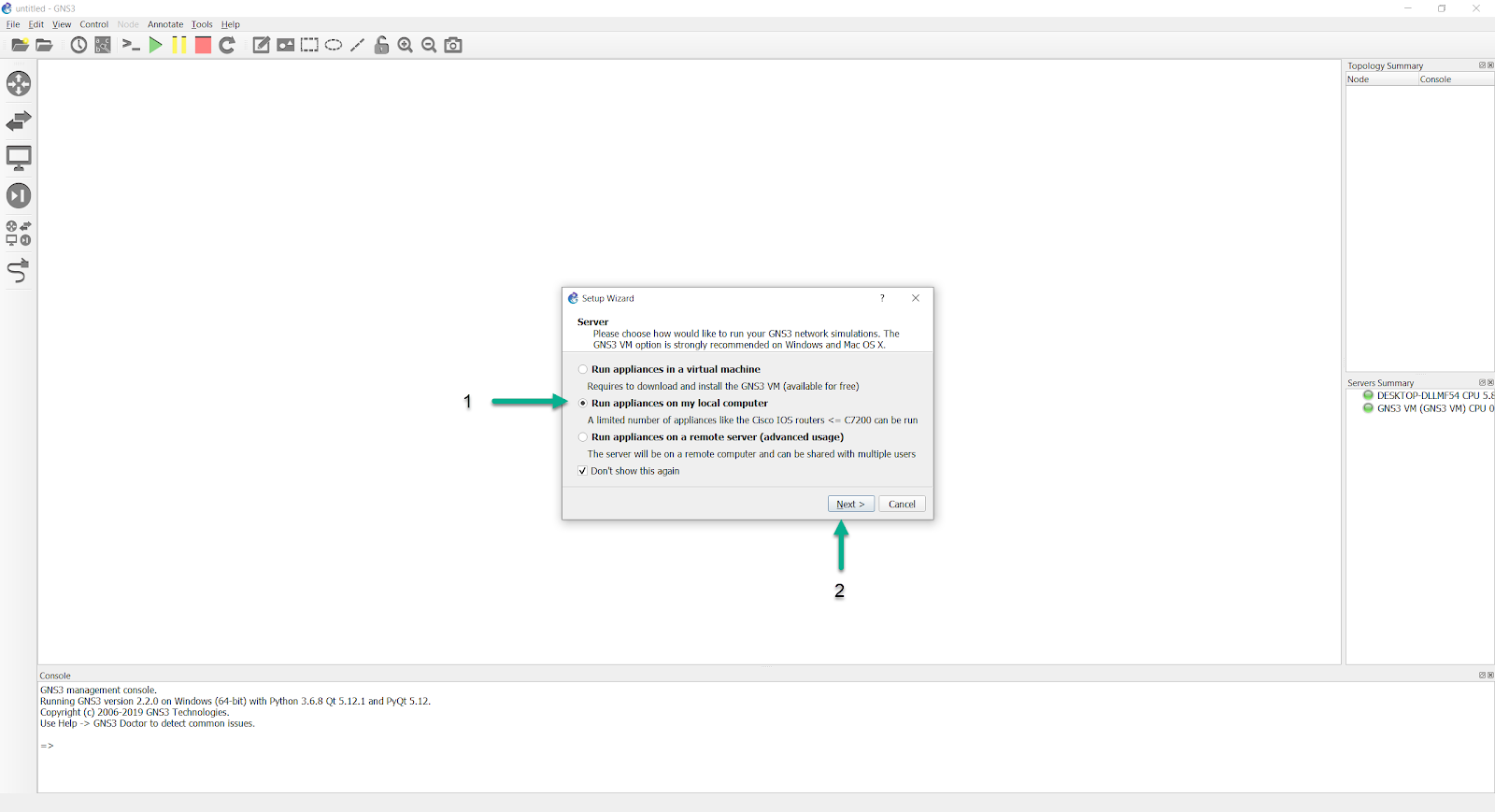Select the Draw rectangle tool
The image size is (1495, 812).
pos(309,45)
